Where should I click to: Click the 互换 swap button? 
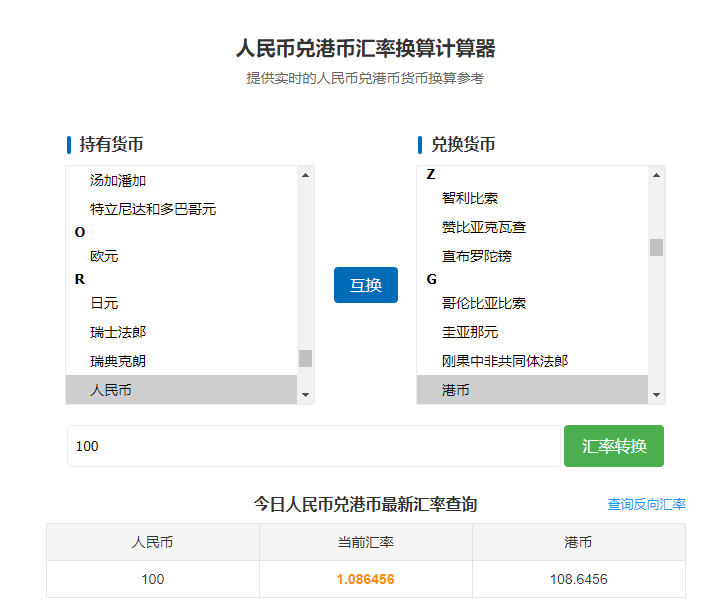[366, 285]
